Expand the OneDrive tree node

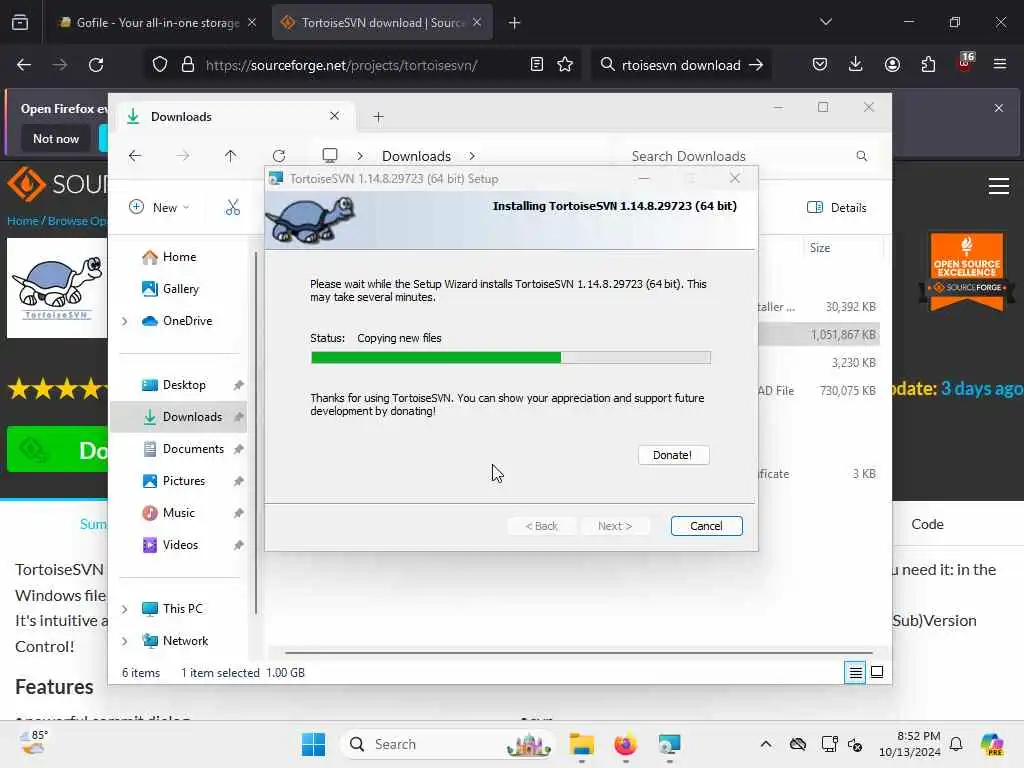[125, 321]
